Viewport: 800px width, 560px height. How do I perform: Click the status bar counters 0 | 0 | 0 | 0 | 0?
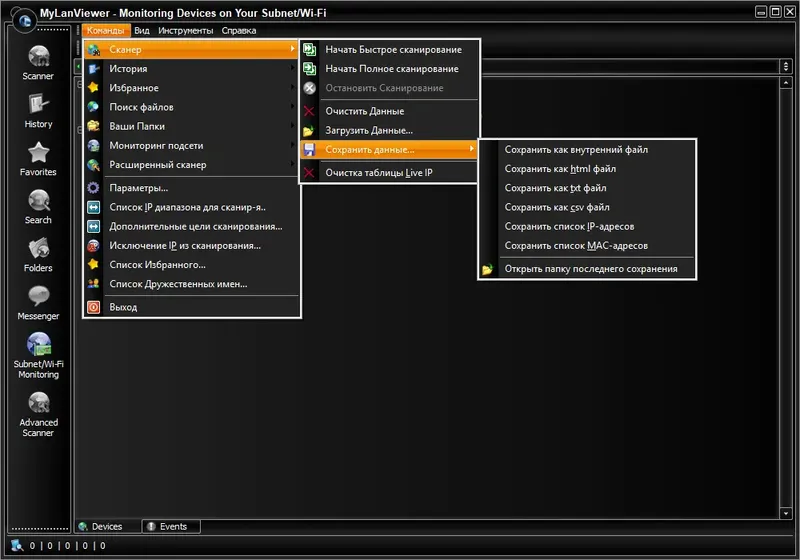pos(67,546)
